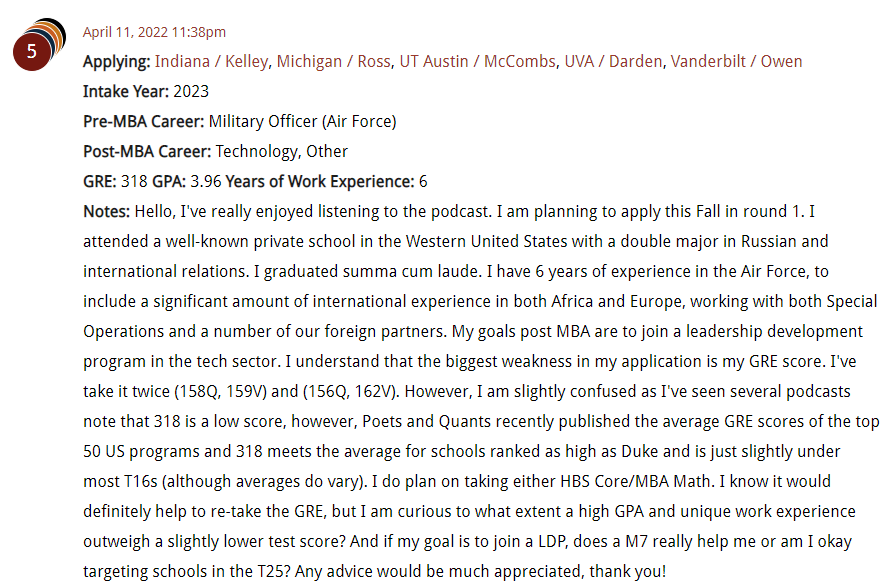Select the intake year value 2023
887x587 pixels.
pyautogui.click(x=191, y=91)
